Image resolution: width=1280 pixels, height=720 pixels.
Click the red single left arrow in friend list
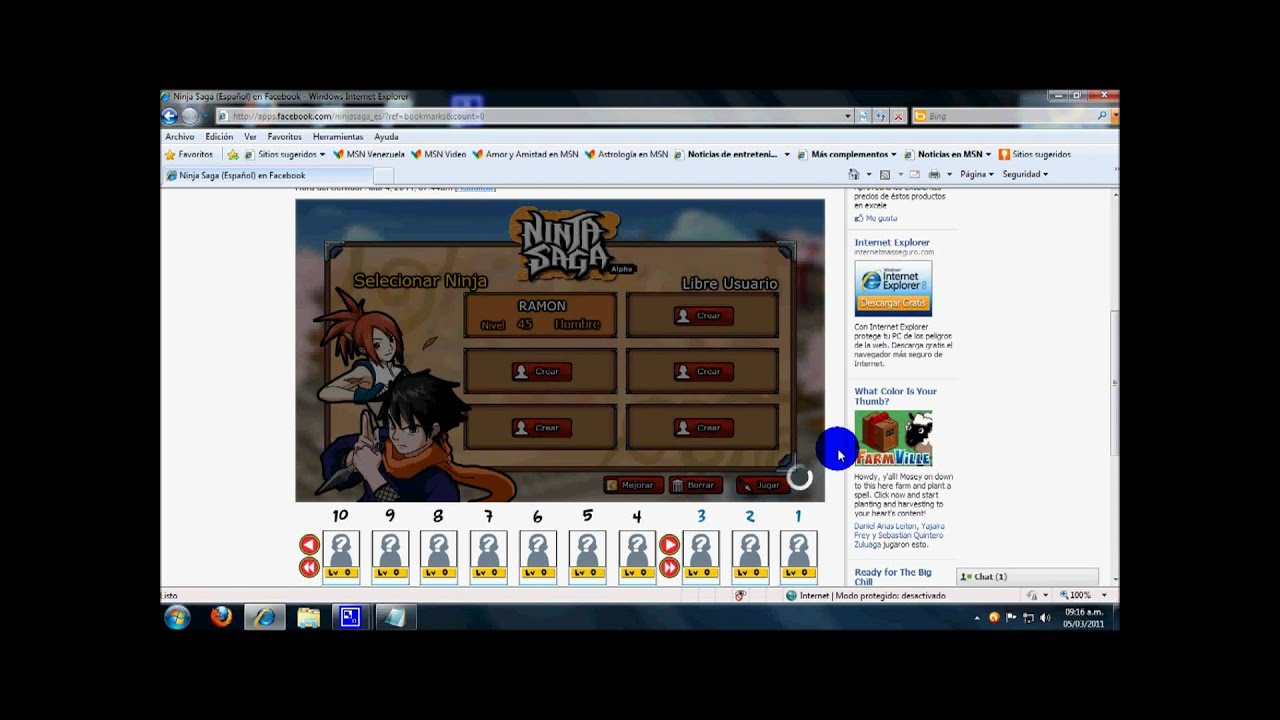tap(309, 545)
